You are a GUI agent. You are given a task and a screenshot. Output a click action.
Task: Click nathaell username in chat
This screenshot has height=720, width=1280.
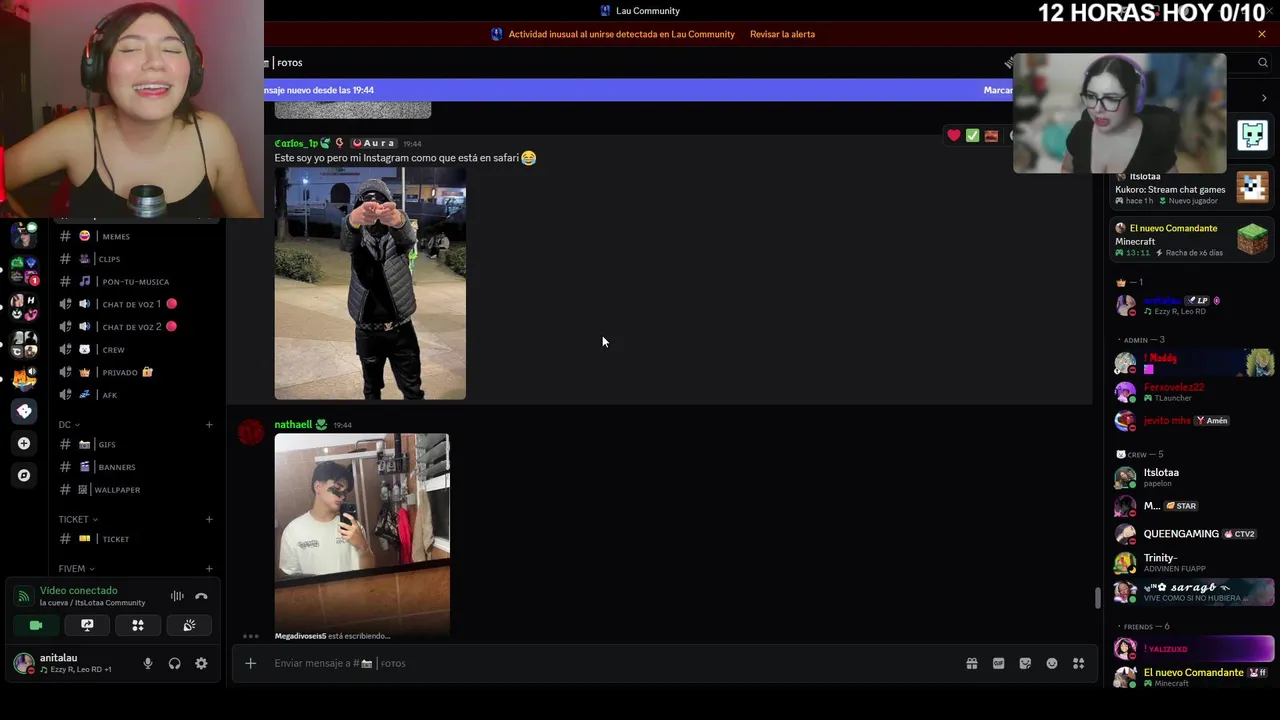click(x=293, y=425)
